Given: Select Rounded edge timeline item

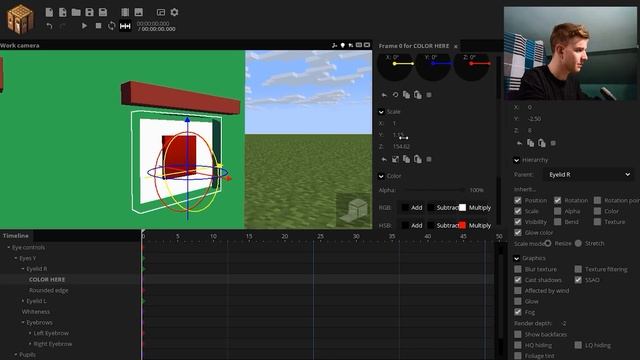Looking at the screenshot, I should pyautogui.click(x=49, y=290).
